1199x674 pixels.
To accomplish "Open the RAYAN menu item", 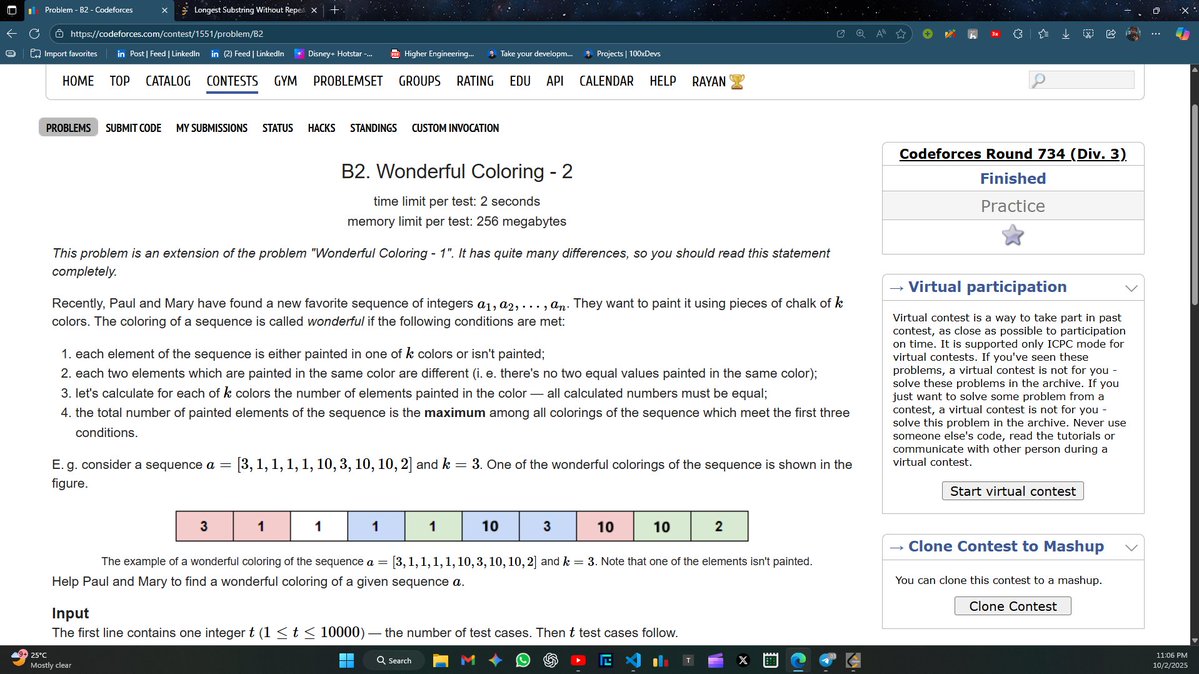I will (717, 81).
